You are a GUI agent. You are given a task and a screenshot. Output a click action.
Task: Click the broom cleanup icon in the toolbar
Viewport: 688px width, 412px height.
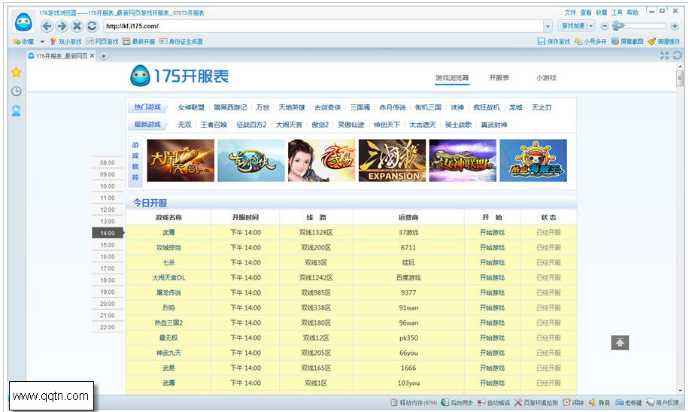coord(651,41)
